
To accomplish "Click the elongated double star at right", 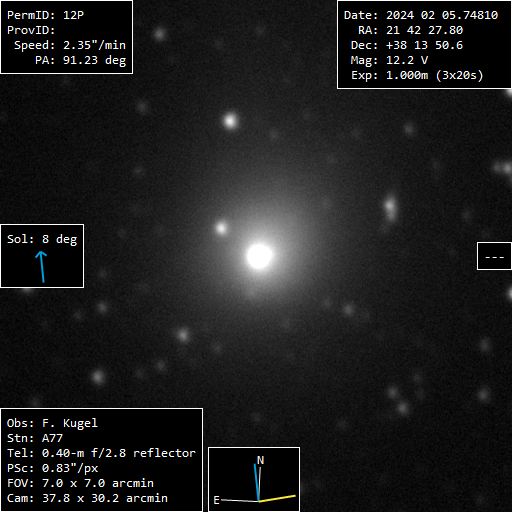I will pyautogui.click(x=390, y=207).
